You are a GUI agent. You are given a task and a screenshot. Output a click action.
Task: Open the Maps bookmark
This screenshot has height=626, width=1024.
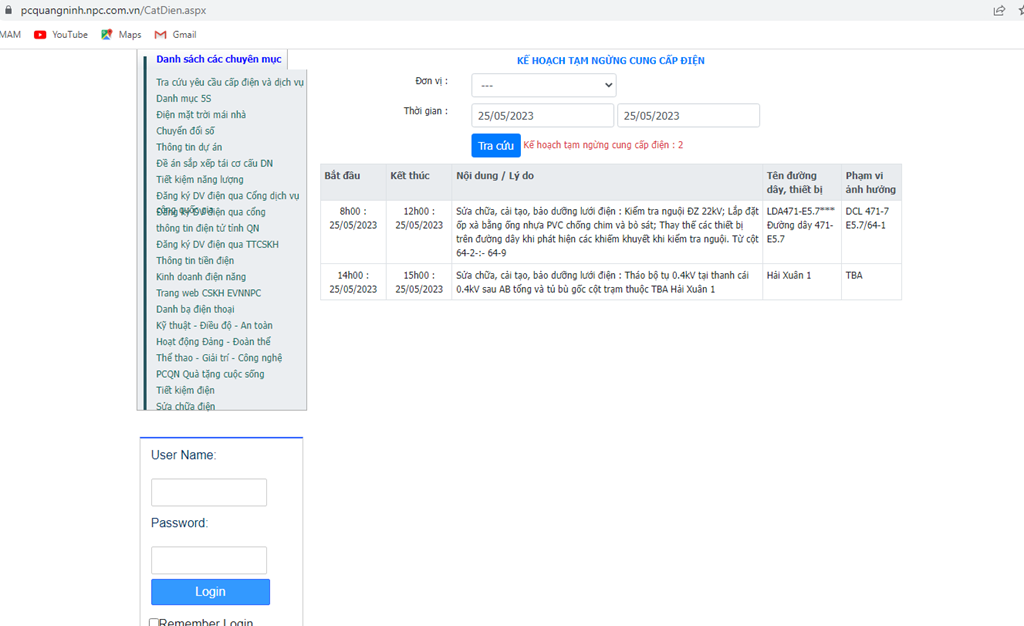point(121,34)
